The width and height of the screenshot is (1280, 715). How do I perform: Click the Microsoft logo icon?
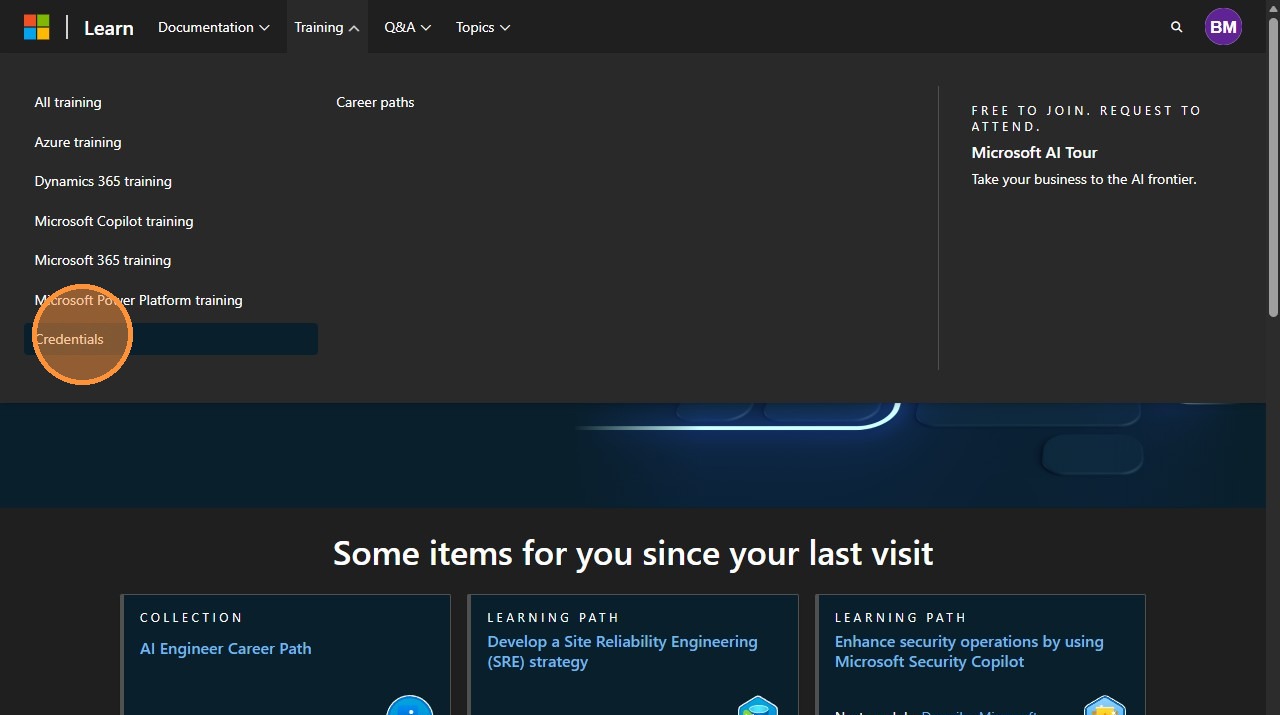click(x=37, y=27)
